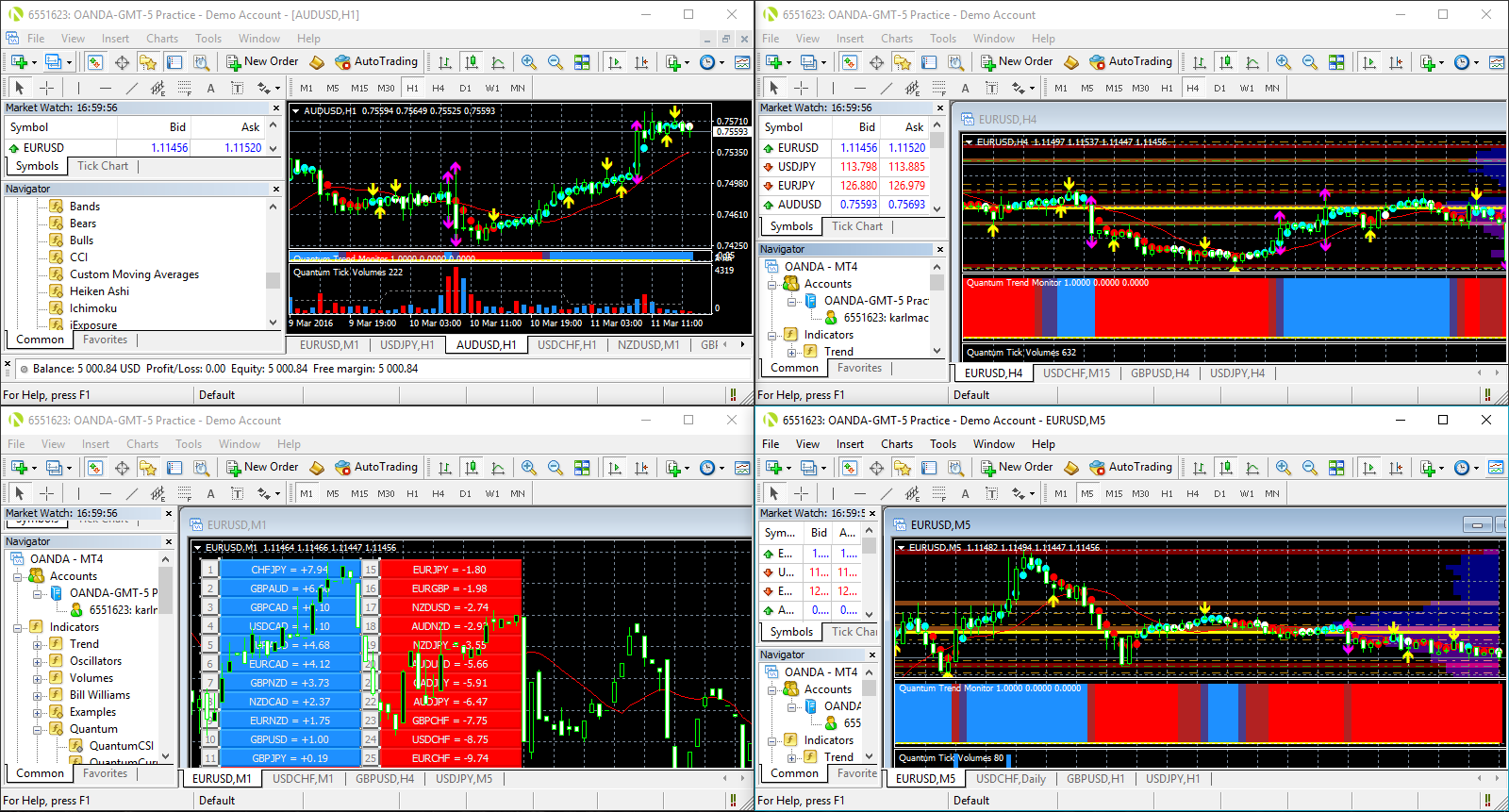Toggle Chart Shift in the AUDUSD,H1 window
Image resolution: width=1509 pixels, height=812 pixels.
pyautogui.click(x=641, y=62)
